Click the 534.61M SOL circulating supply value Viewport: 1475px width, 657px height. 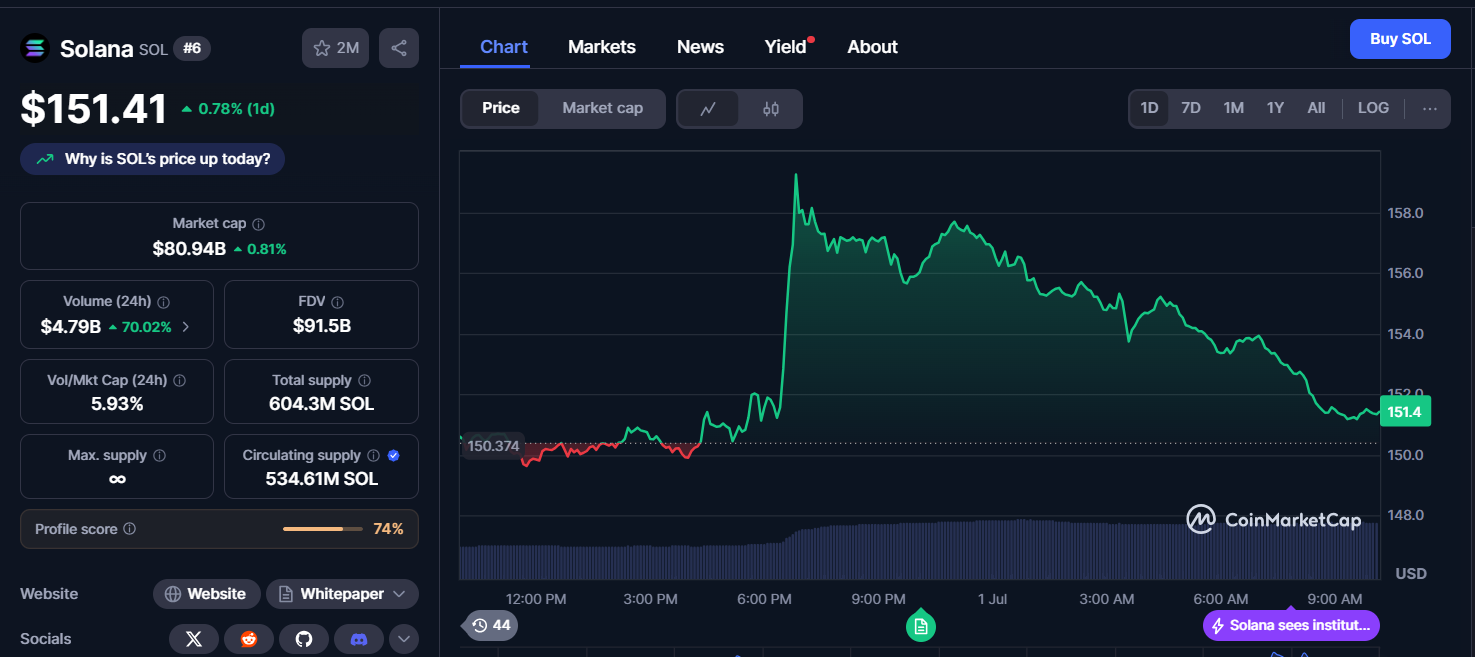tap(321, 479)
